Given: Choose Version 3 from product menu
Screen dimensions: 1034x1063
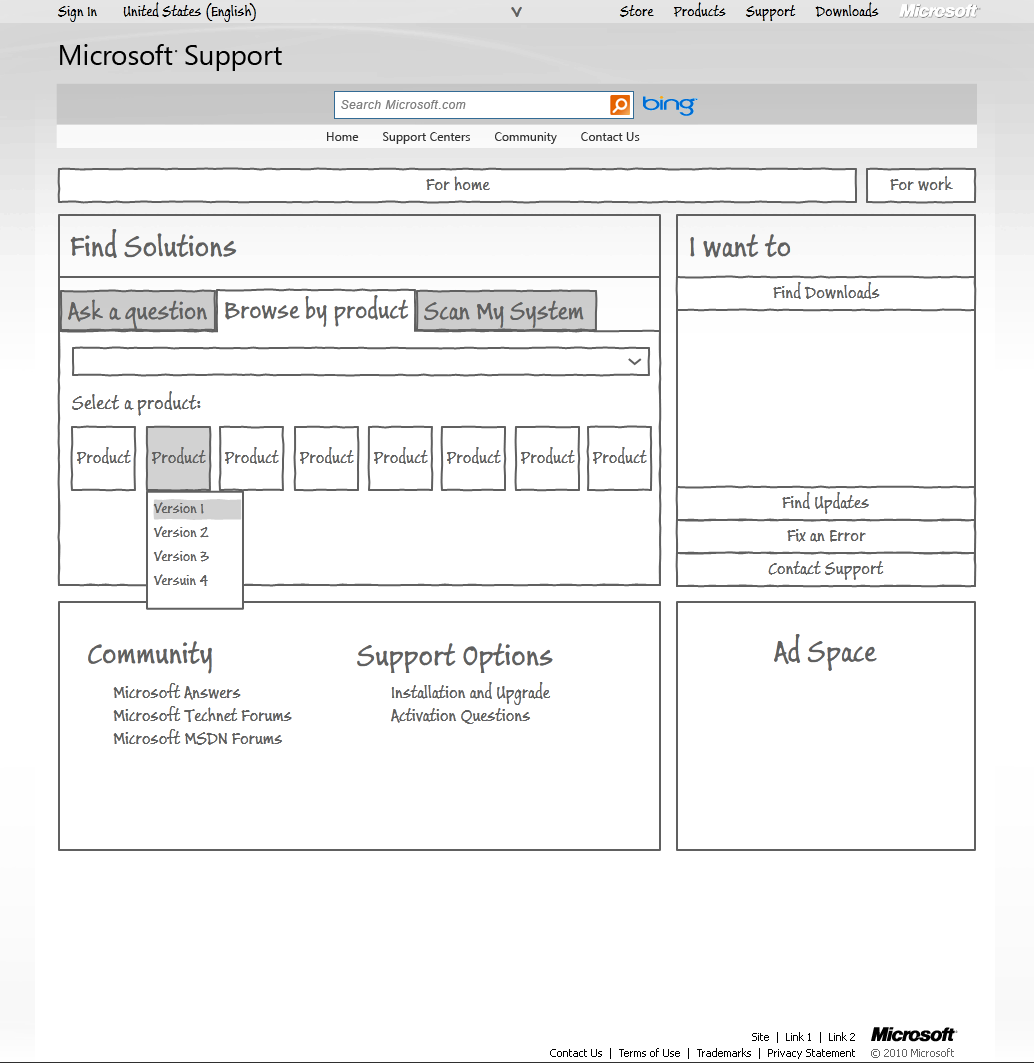Looking at the screenshot, I should coord(181,557).
